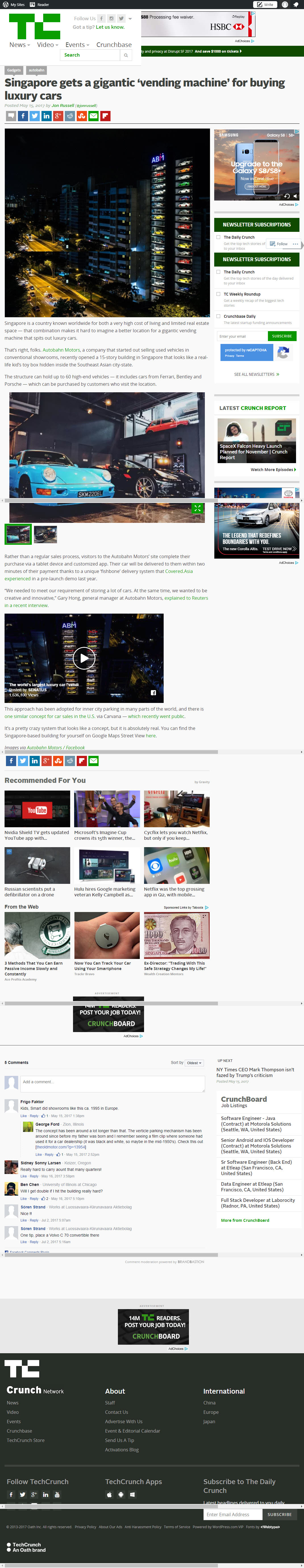Mute the Samsung Galaxy S8 ad video
The height and width of the screenshot is (1568, 304).
tap(295, 196)
